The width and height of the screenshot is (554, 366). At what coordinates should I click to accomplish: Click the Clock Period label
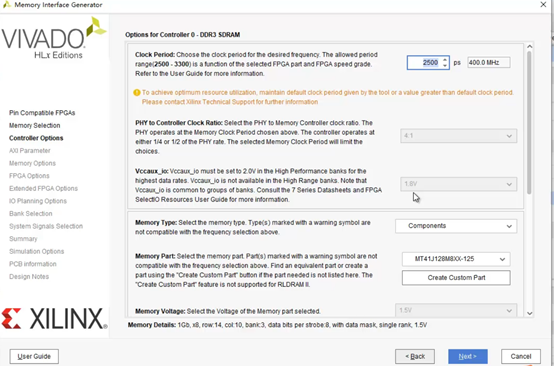pyautogui.click(x=155, y=55)
